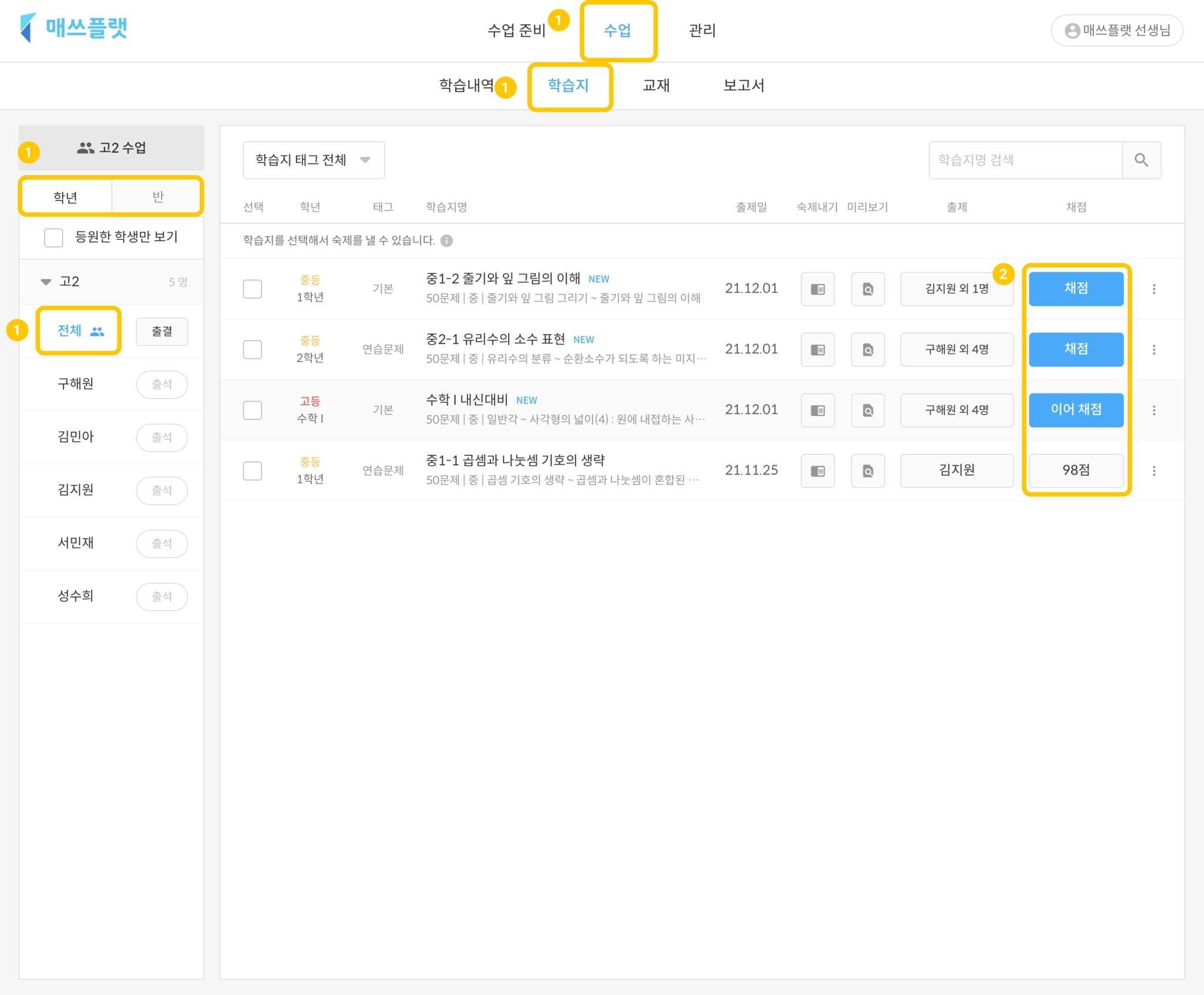Select the 중2-1 유리수의 소수 표현 checkbox

coord(252,349)
